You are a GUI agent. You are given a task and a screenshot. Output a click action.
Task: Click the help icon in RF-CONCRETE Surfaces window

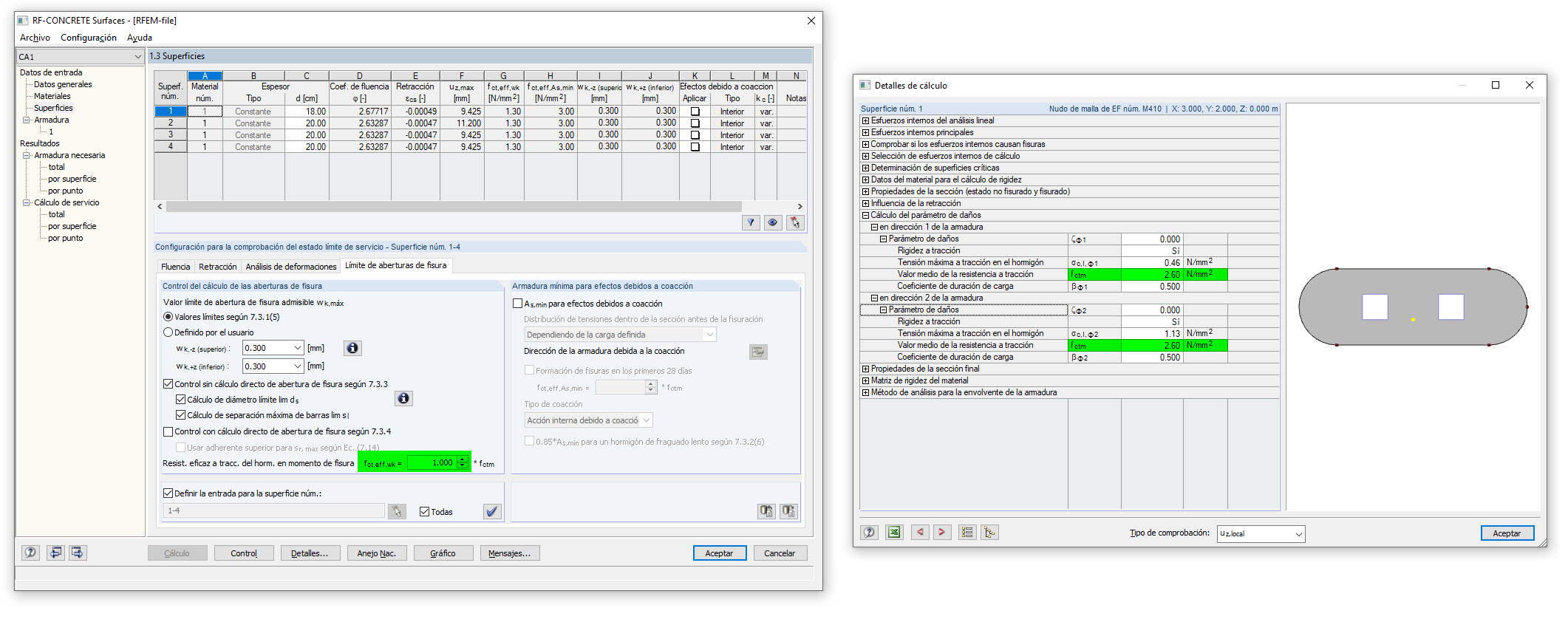coord(30,553)
